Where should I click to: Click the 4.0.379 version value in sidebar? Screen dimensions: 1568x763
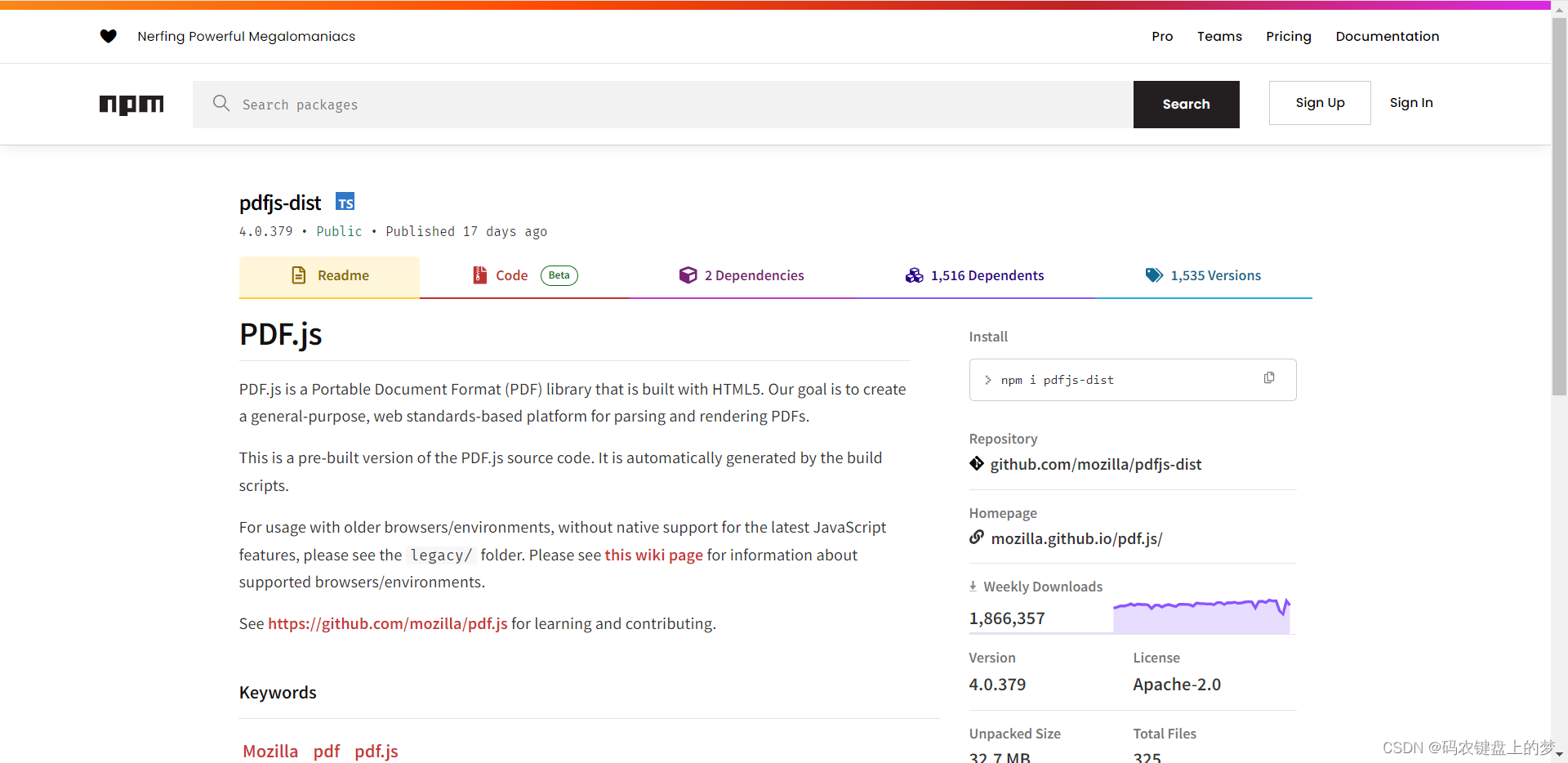tap(997, 685)
